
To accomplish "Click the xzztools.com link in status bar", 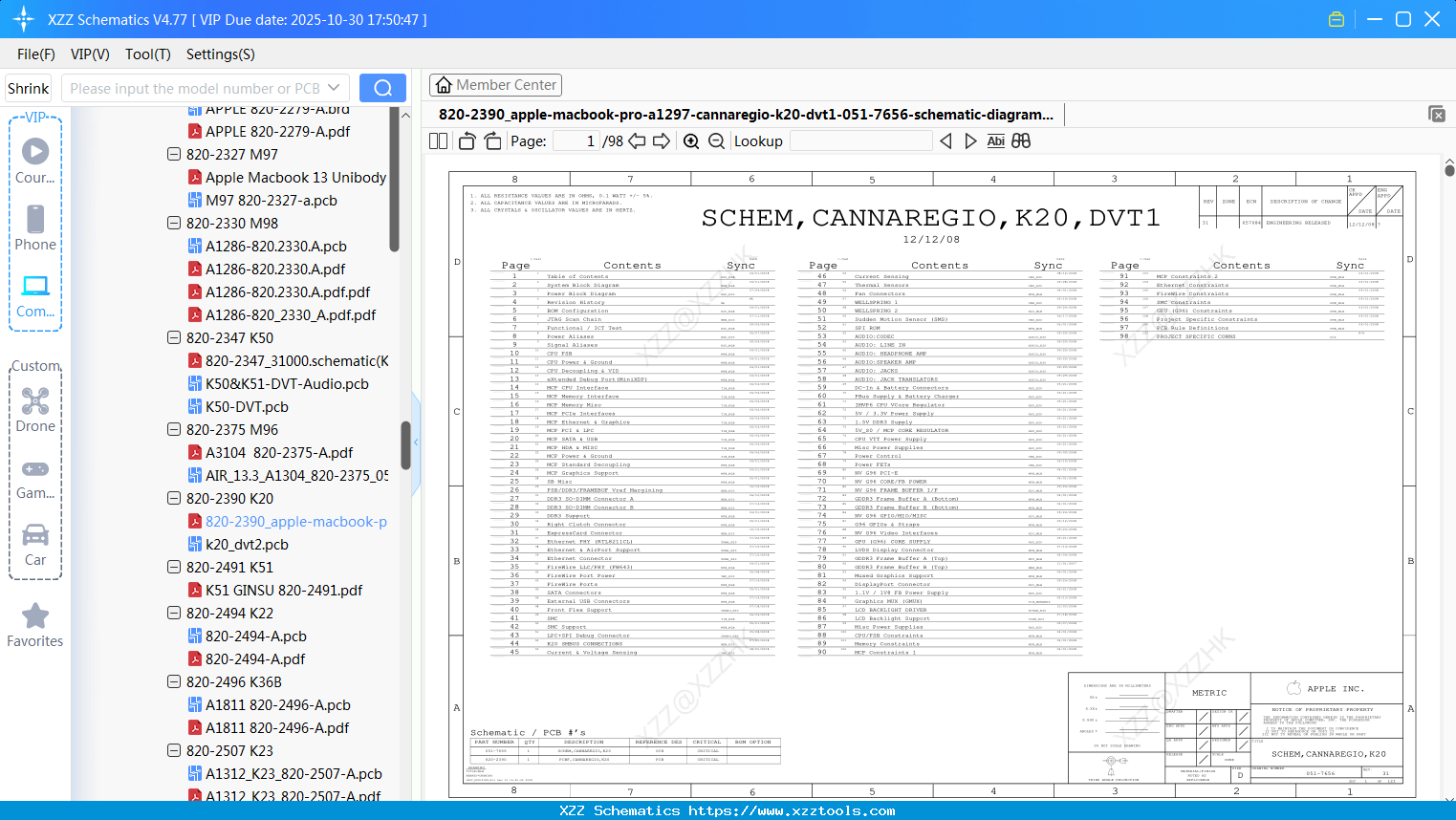I will click(792, 810).
